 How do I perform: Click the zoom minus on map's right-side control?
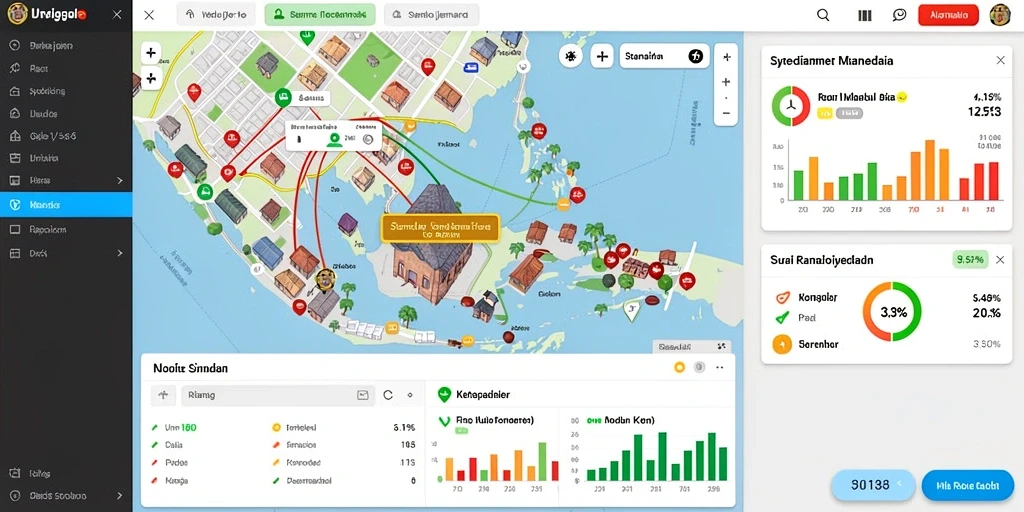(x=726, y=113)
